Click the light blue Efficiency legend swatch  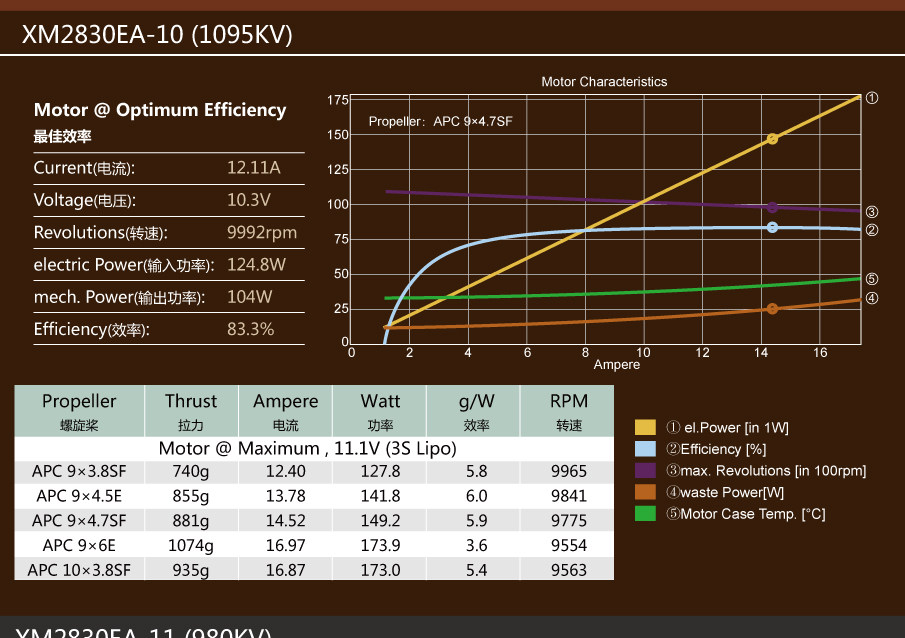click(x=645, y=449)
